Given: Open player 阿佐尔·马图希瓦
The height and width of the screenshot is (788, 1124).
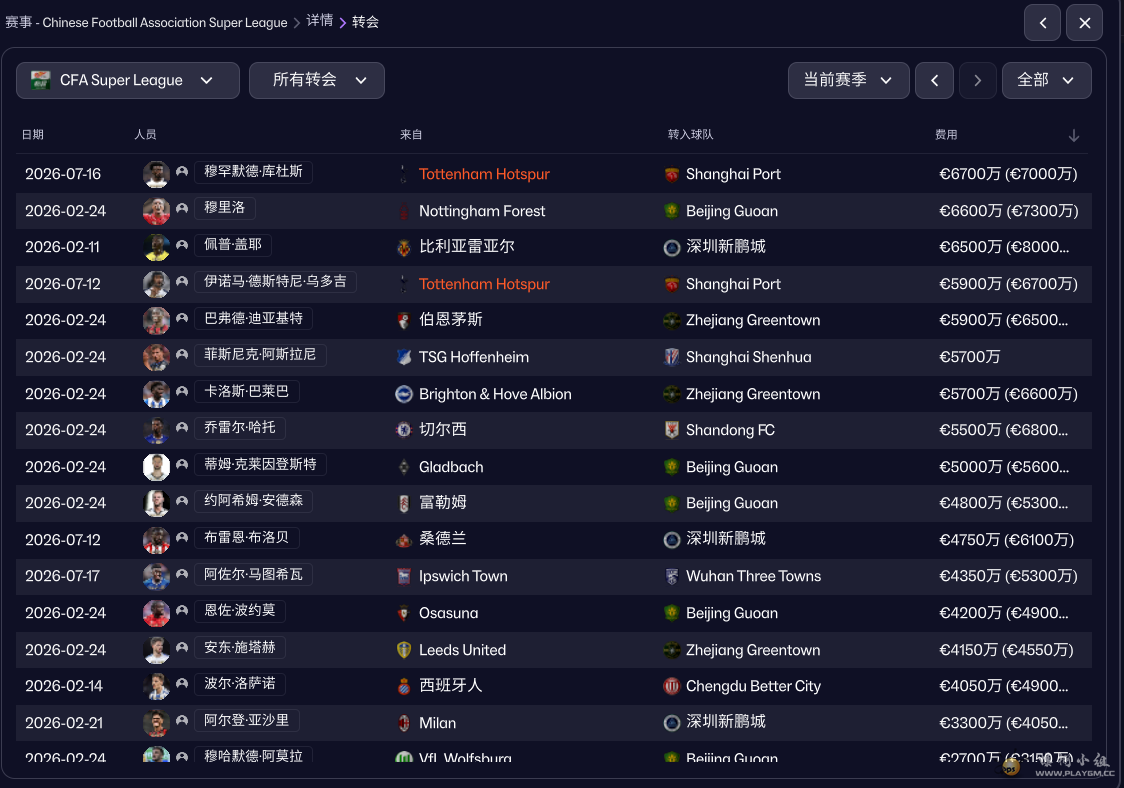Looking at the screenshot, I should click(253, 574).
